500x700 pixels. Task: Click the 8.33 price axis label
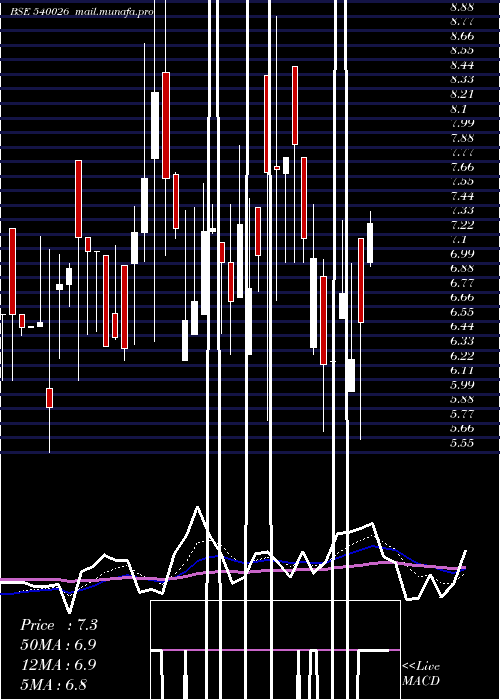click(x=462, y=79)
